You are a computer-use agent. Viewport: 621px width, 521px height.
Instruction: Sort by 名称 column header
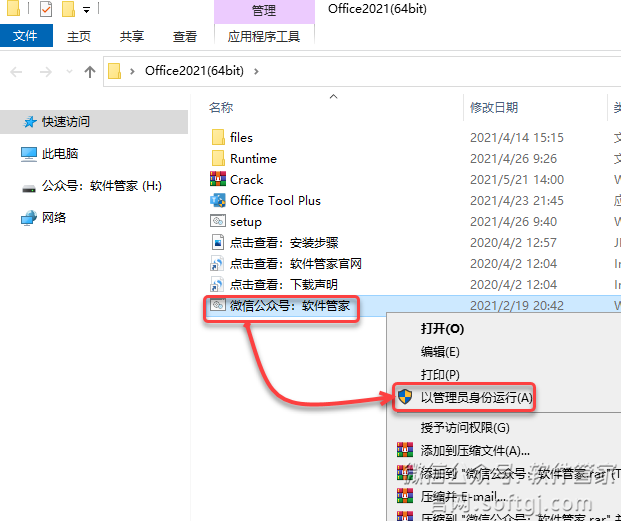pos(221,107)
